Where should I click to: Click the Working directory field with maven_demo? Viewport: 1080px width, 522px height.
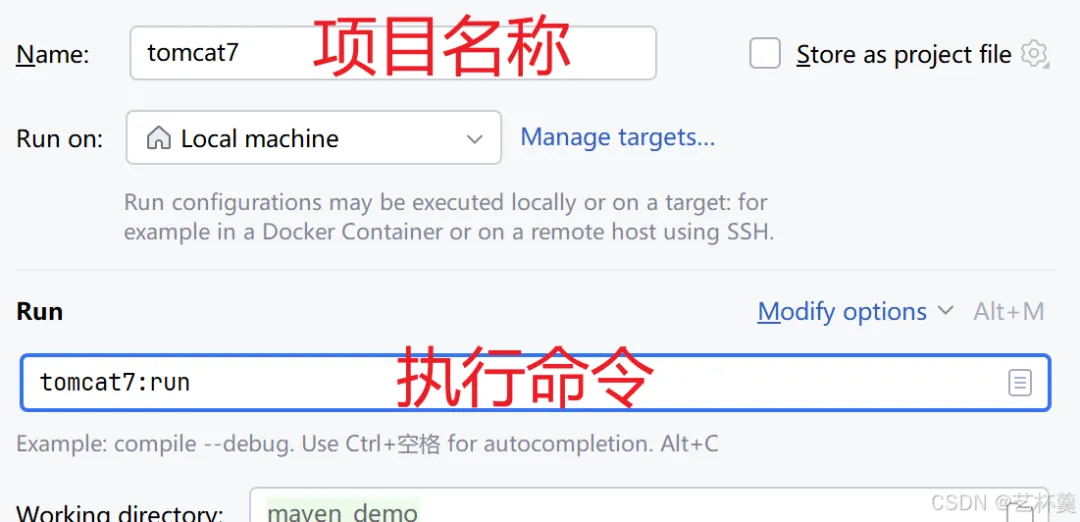point(649,505)
